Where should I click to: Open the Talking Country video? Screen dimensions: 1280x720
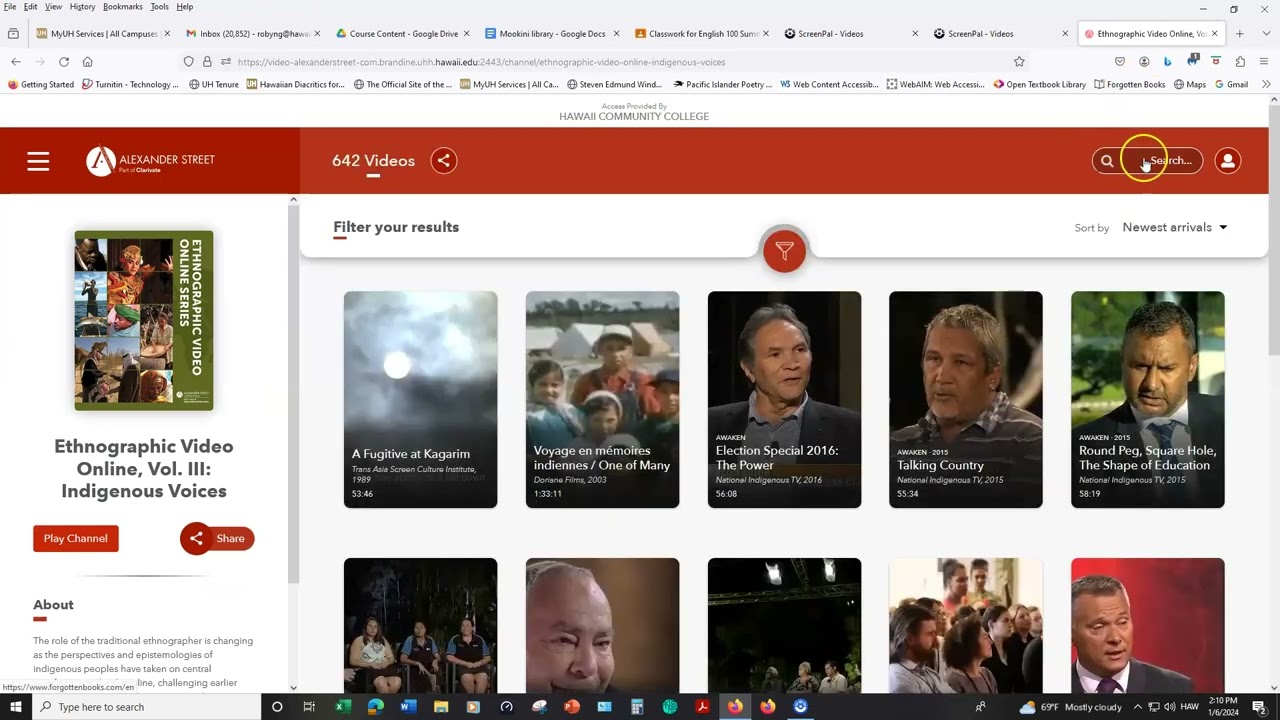(x=966, y=399)
